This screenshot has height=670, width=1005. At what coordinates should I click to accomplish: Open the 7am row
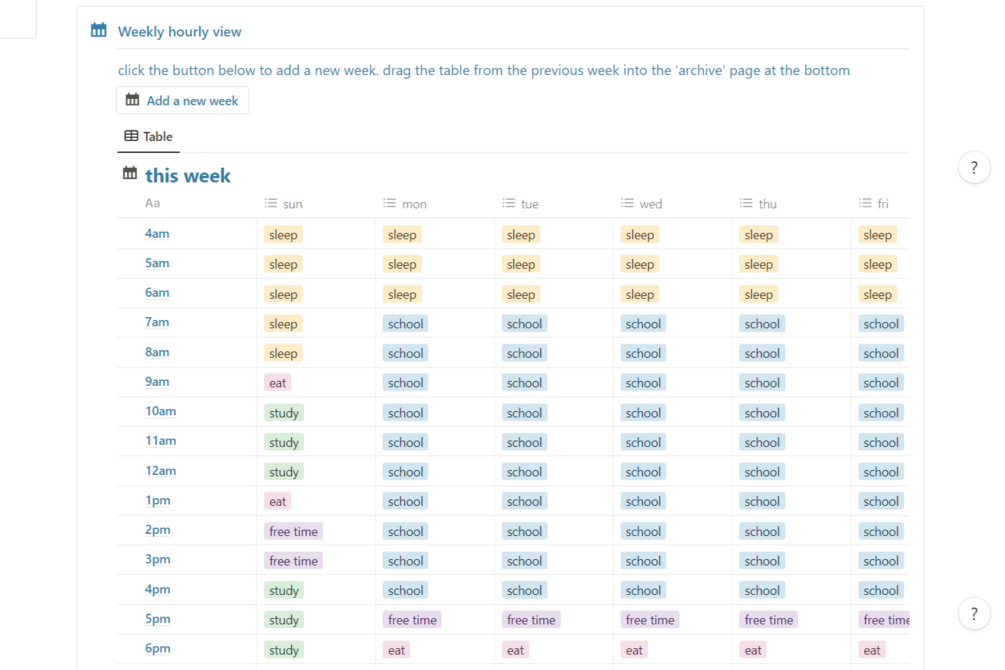[x=157, y=322]
